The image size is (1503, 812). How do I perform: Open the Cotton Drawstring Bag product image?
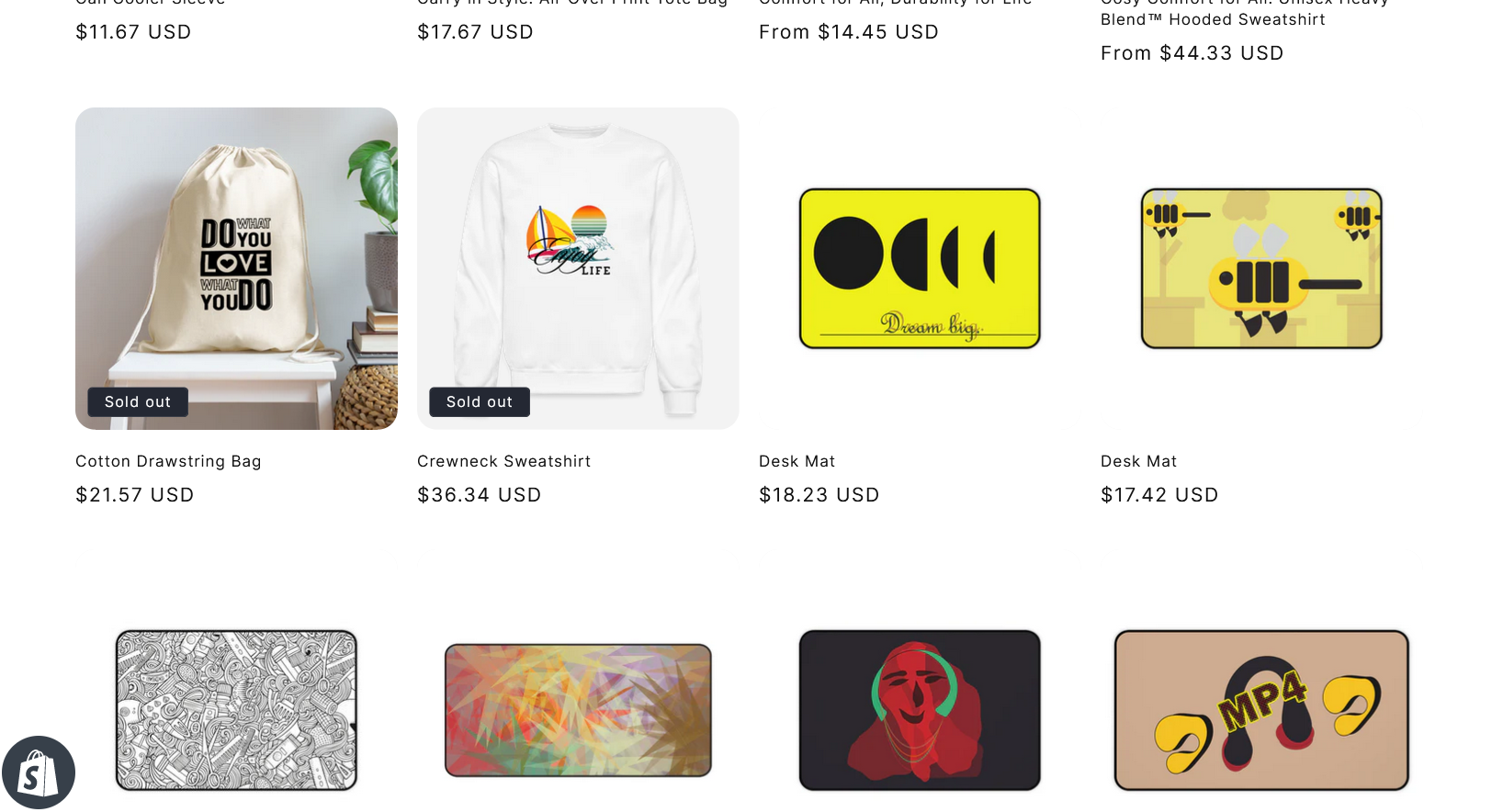click(x=236, y=268)
